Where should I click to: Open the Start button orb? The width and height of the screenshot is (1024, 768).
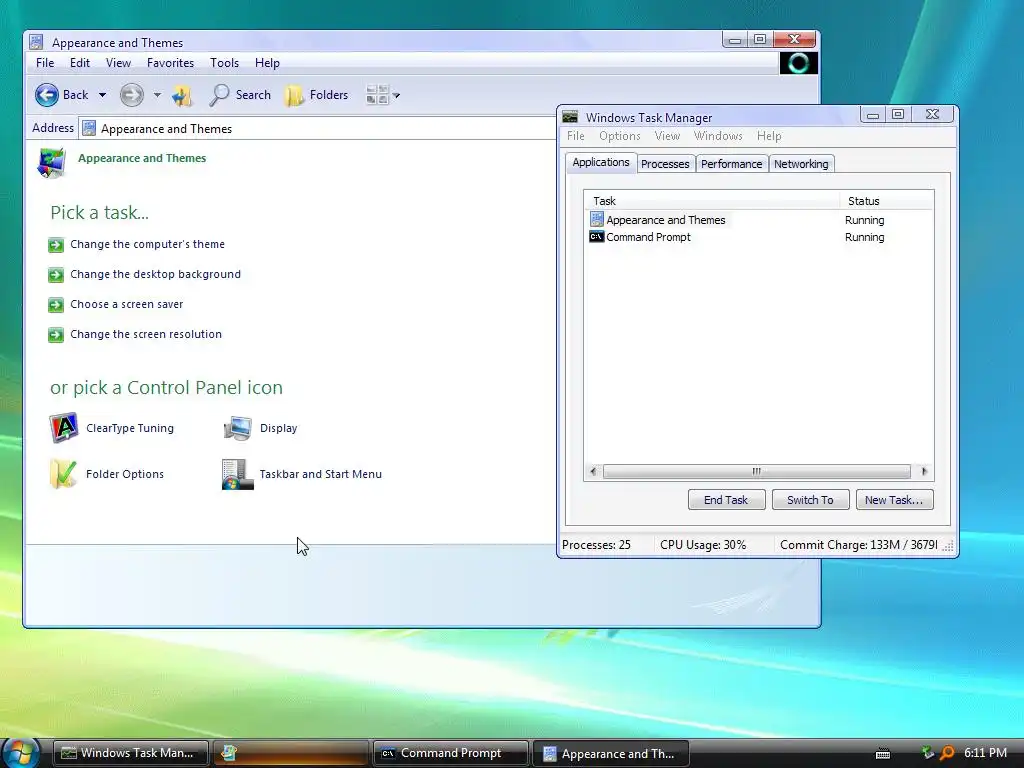pos(20,752)
